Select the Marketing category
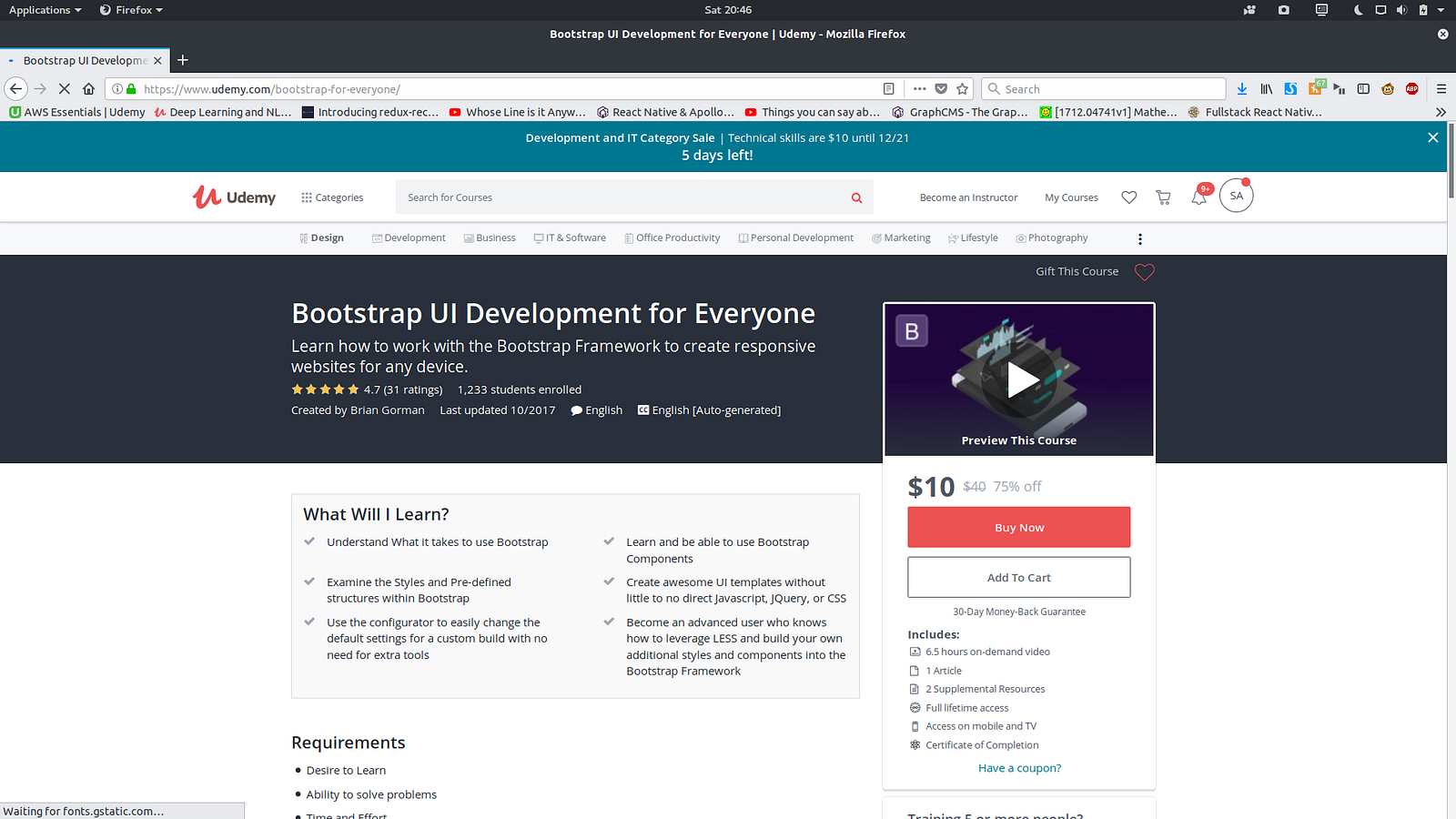The width and height of the screenshot is (1456, 819). click(x=901, y=238)
